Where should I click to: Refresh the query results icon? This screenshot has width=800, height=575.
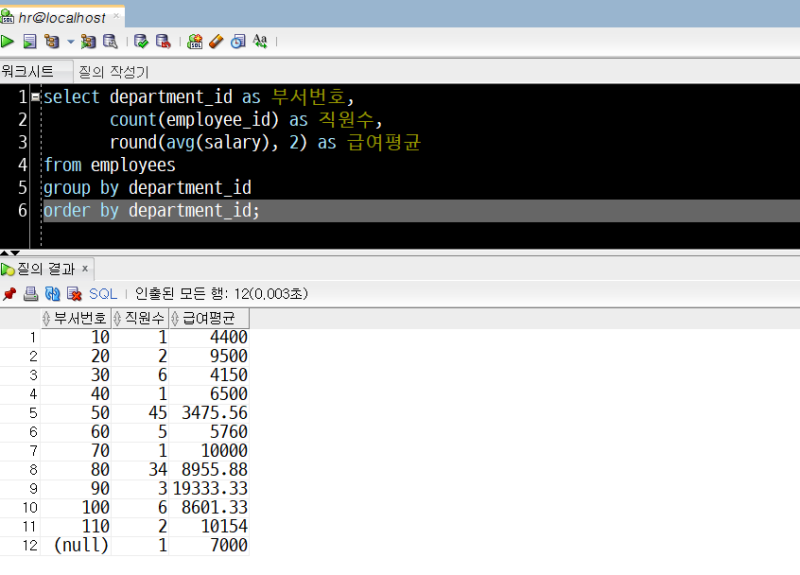pos(53,294)
